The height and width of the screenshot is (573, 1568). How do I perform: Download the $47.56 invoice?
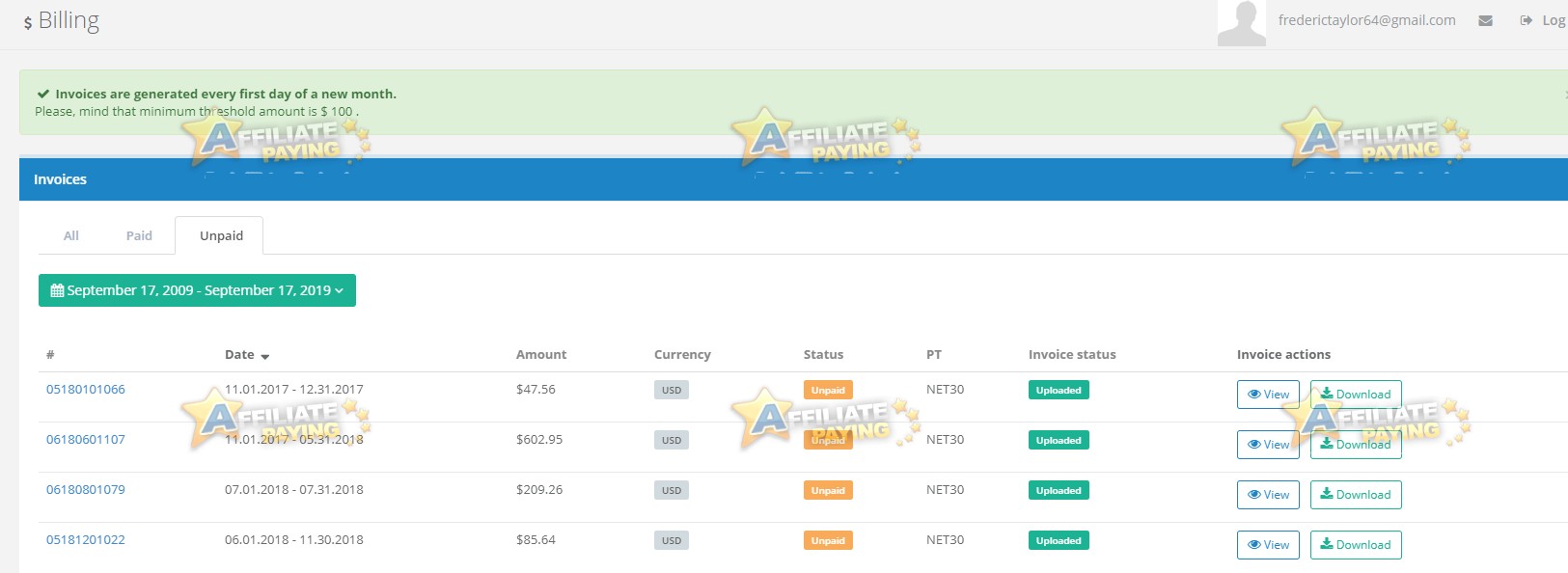pyautogui.click(x=1356, y=395)
